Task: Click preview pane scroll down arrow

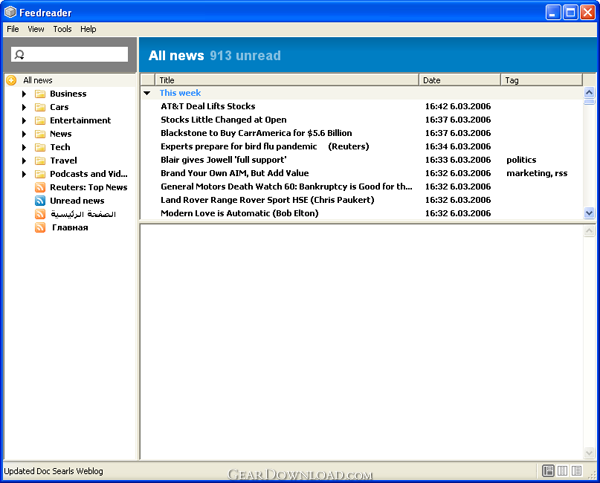Action: [x=589, y=453]
